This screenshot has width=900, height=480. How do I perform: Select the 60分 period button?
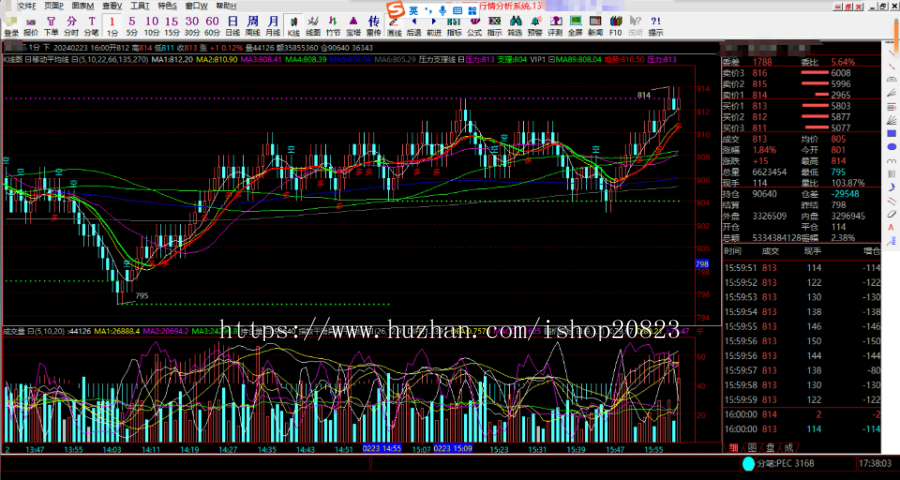212,26
